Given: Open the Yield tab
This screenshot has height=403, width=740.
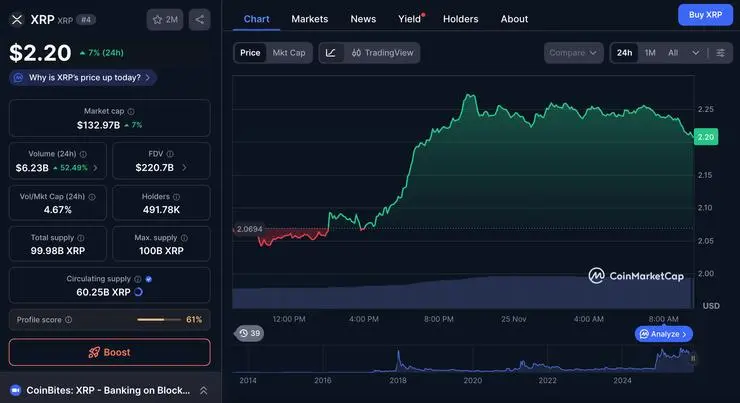Looking at the screenshot, I should pos(410,19).
